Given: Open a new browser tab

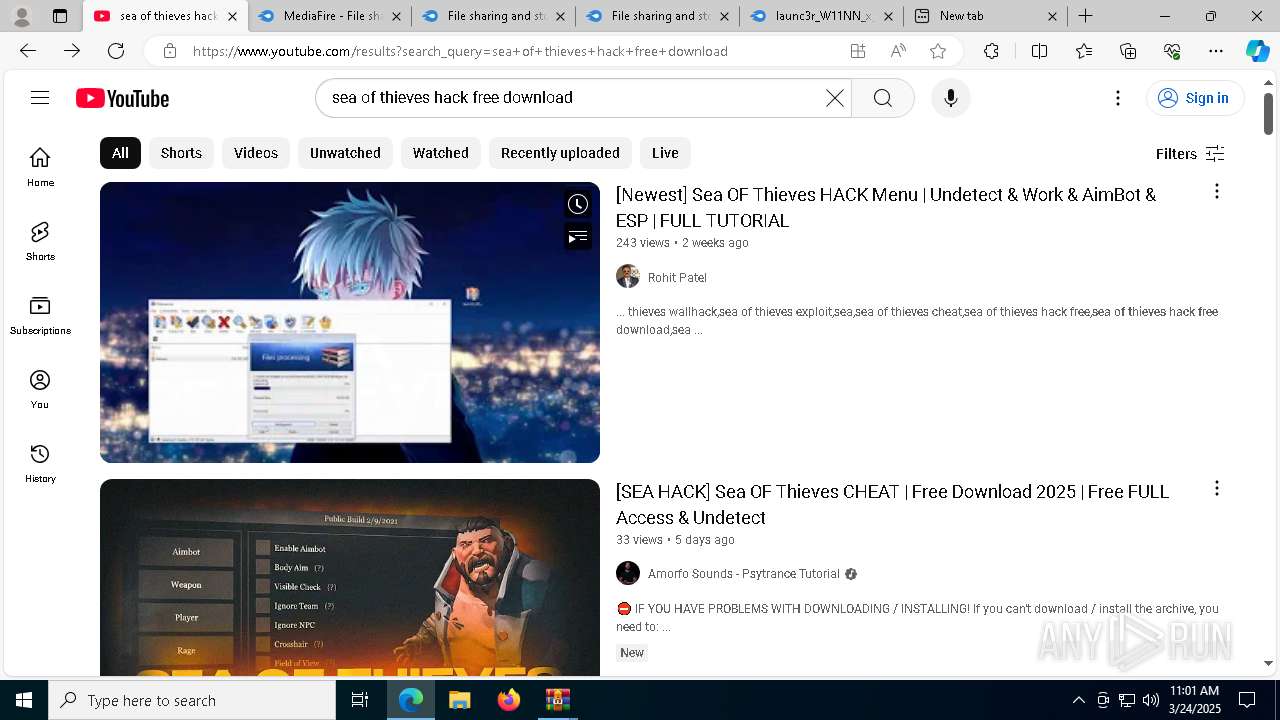Looking at the screenshot, I should [1085, 16].
